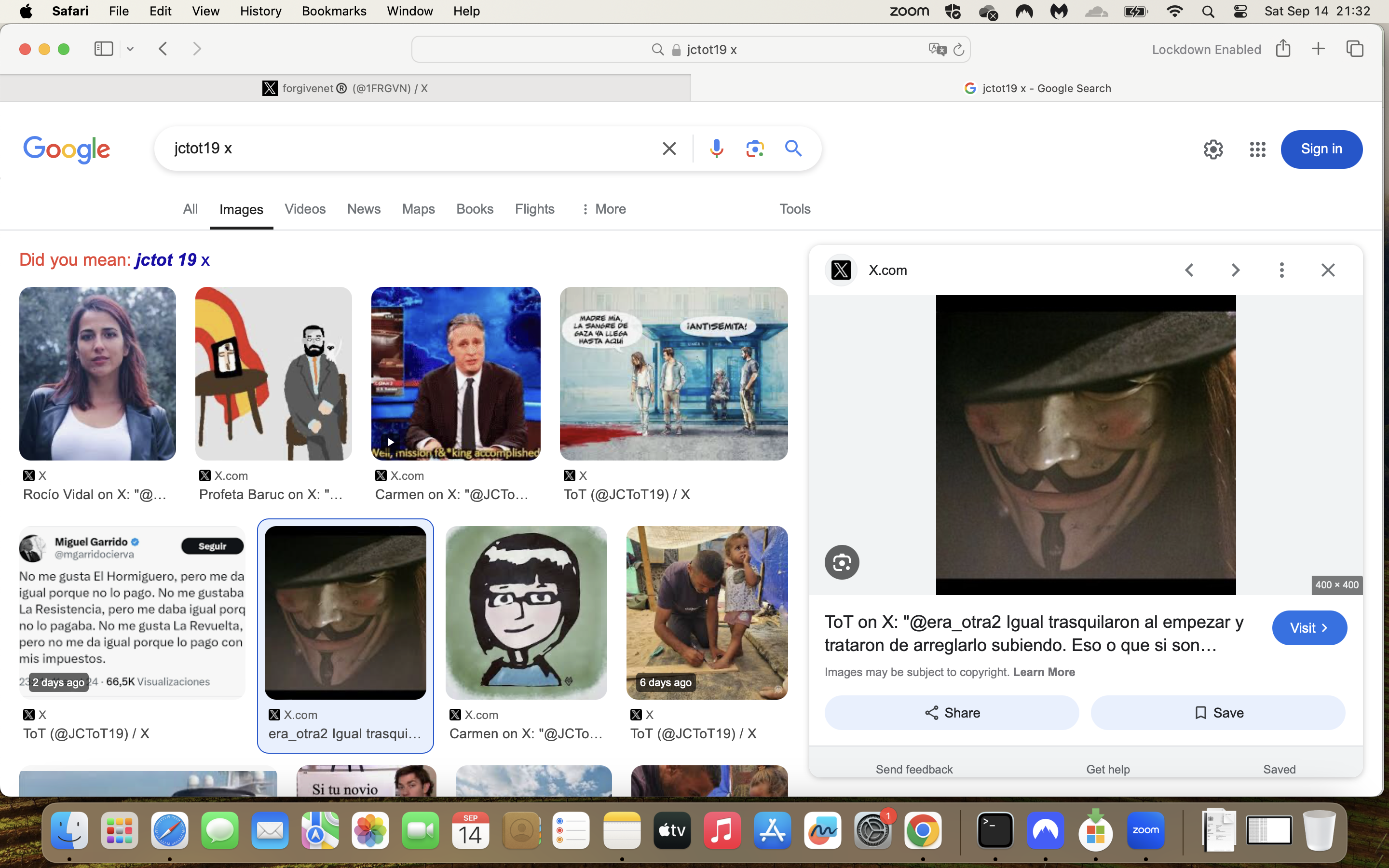Open macOS Control Center
Viewport: 1389px width, 868px height.
pos(1240,12)
